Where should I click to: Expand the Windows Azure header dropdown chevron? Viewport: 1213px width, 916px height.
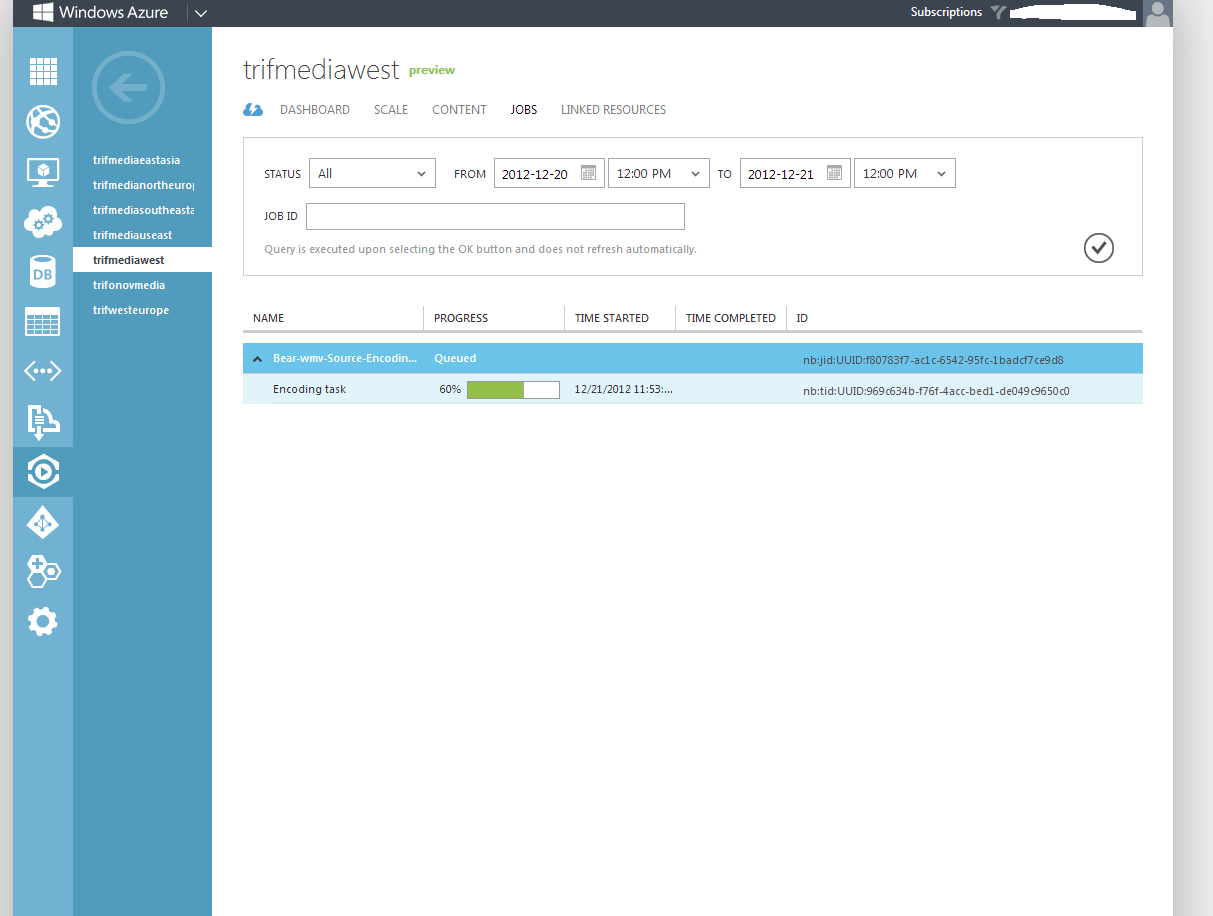(x=201, y=13)
